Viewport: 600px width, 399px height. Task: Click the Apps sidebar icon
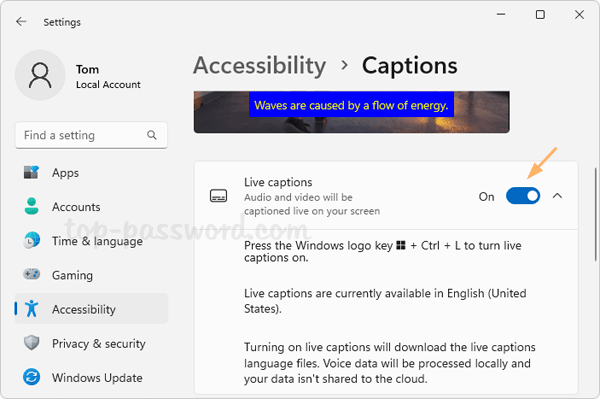click(31, 173)
